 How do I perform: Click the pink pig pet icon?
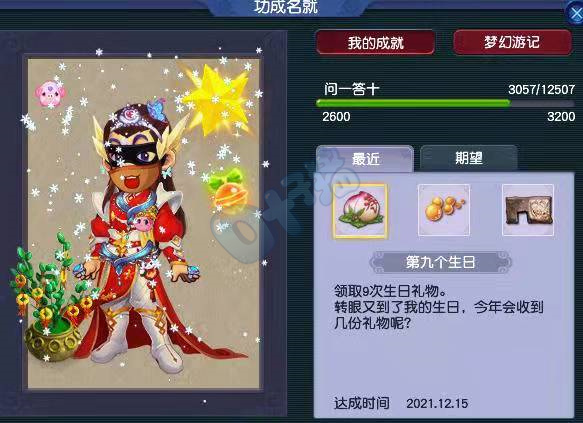pos(50,94)
